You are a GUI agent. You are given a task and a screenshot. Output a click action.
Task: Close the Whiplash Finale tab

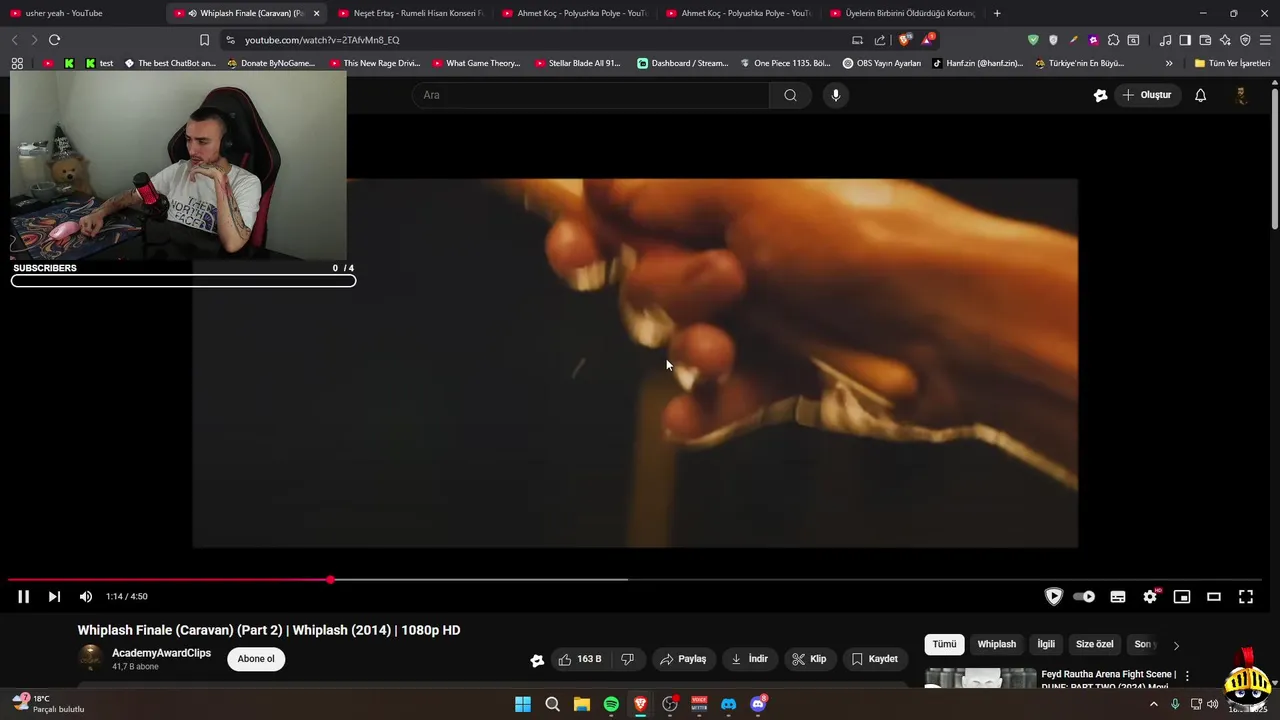point(317,13)
